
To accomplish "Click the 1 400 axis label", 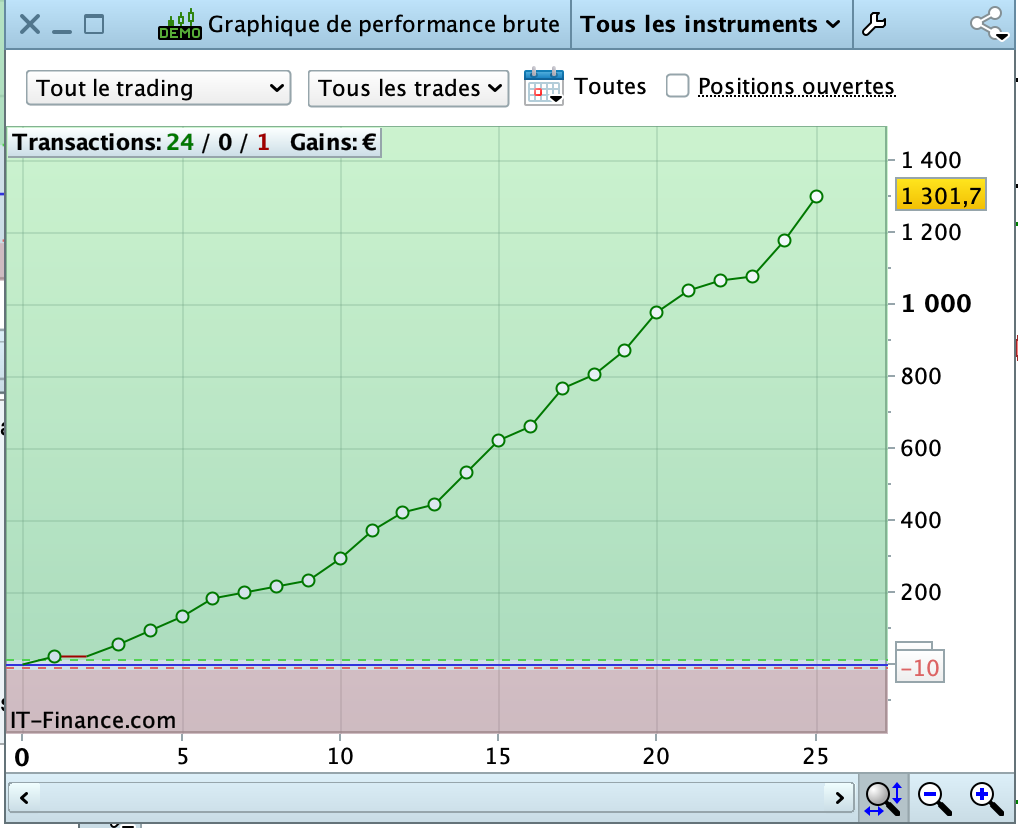I will [x=930, y=160].
